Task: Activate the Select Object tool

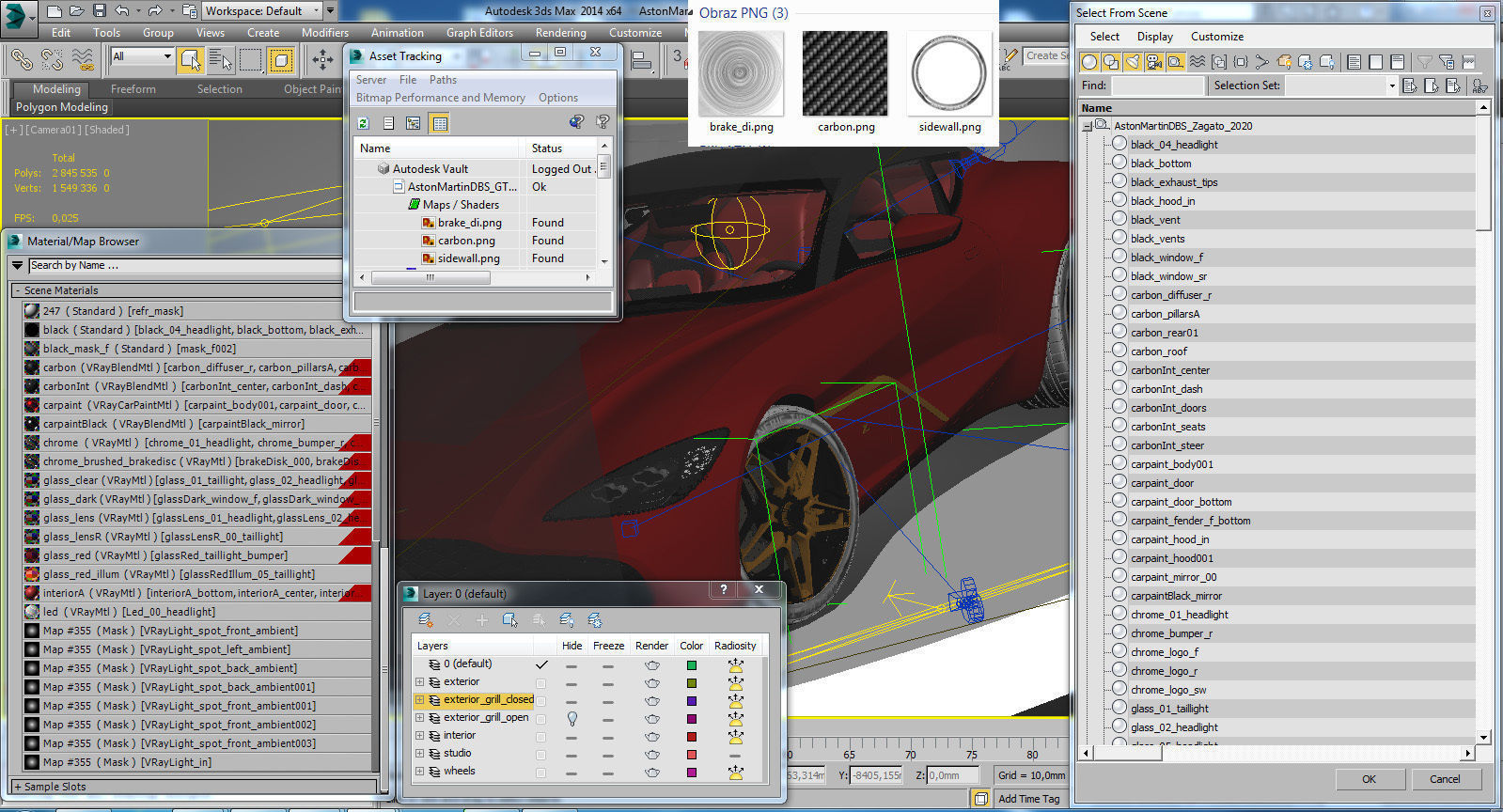Action: point(191,59)
